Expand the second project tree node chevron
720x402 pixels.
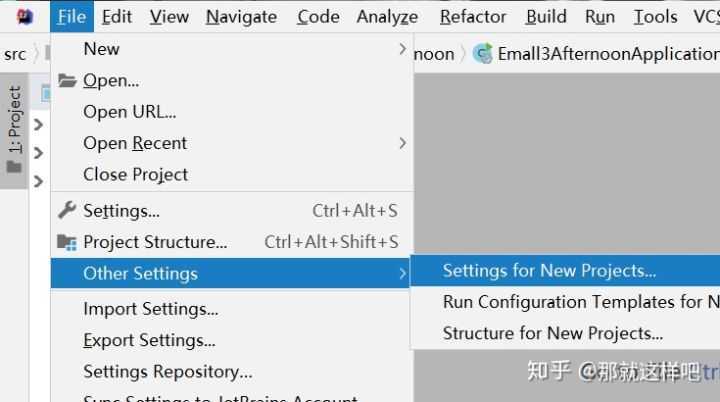(x=39, y=153)
